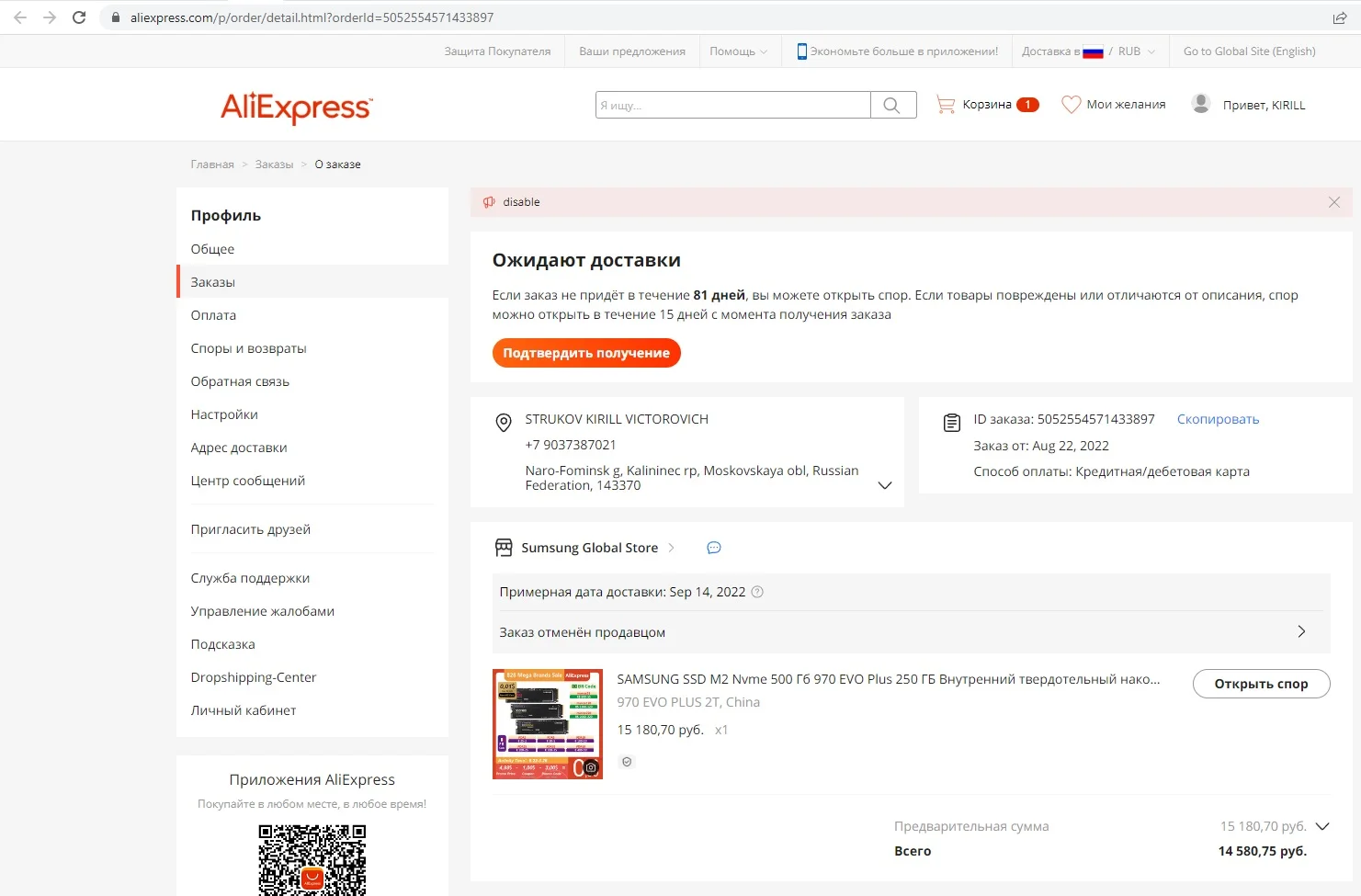This screenshot has height=896, width=1361.
Task: Click the lock icon beside the URL
Action: point(115,17)
